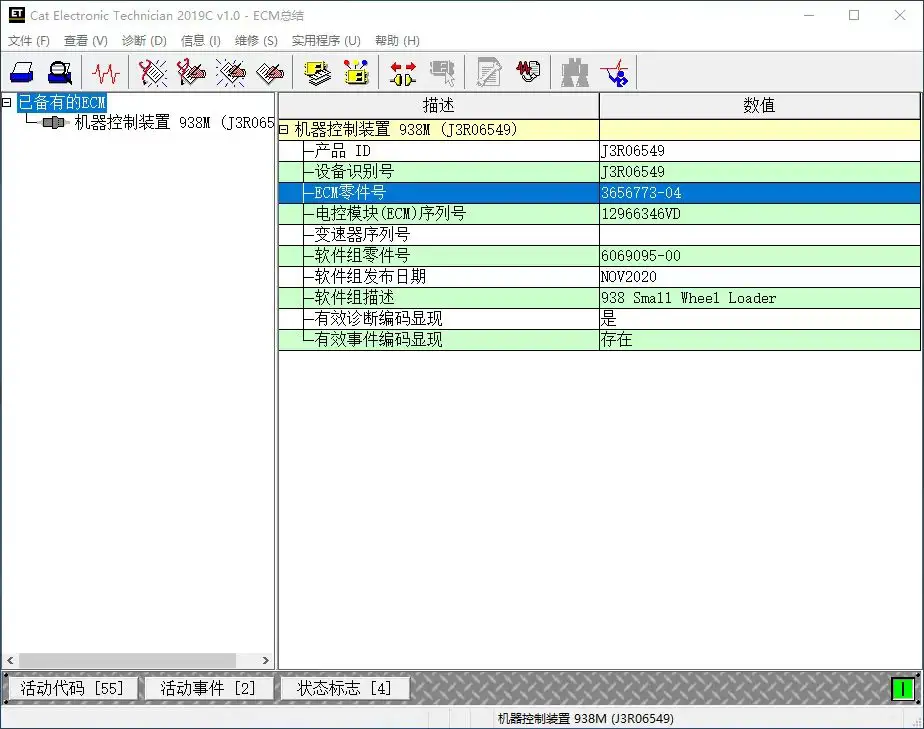
Task: Click the 数值 column header
Action: tap(759, 105)
